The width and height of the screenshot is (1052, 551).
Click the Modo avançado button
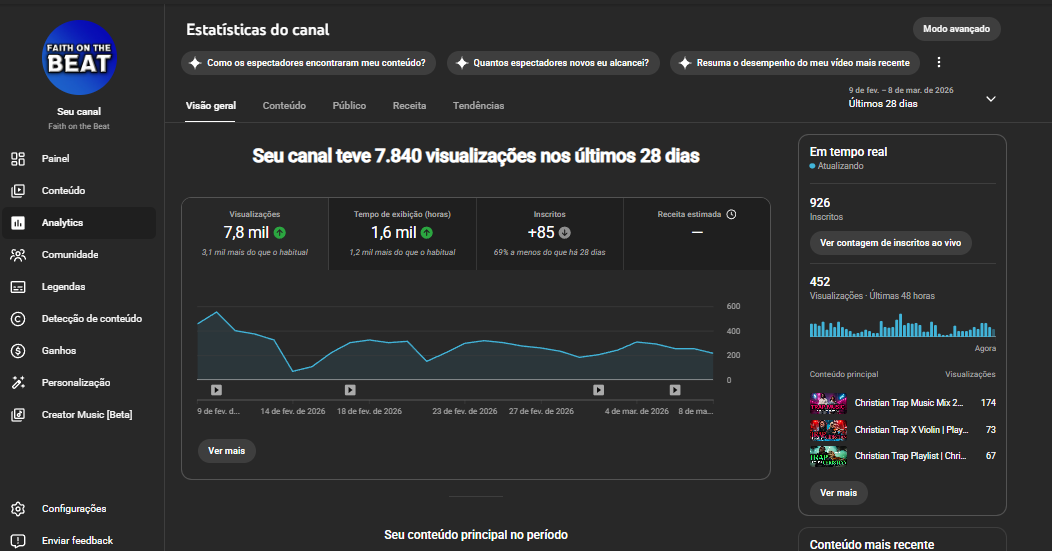tap(956, 29)
